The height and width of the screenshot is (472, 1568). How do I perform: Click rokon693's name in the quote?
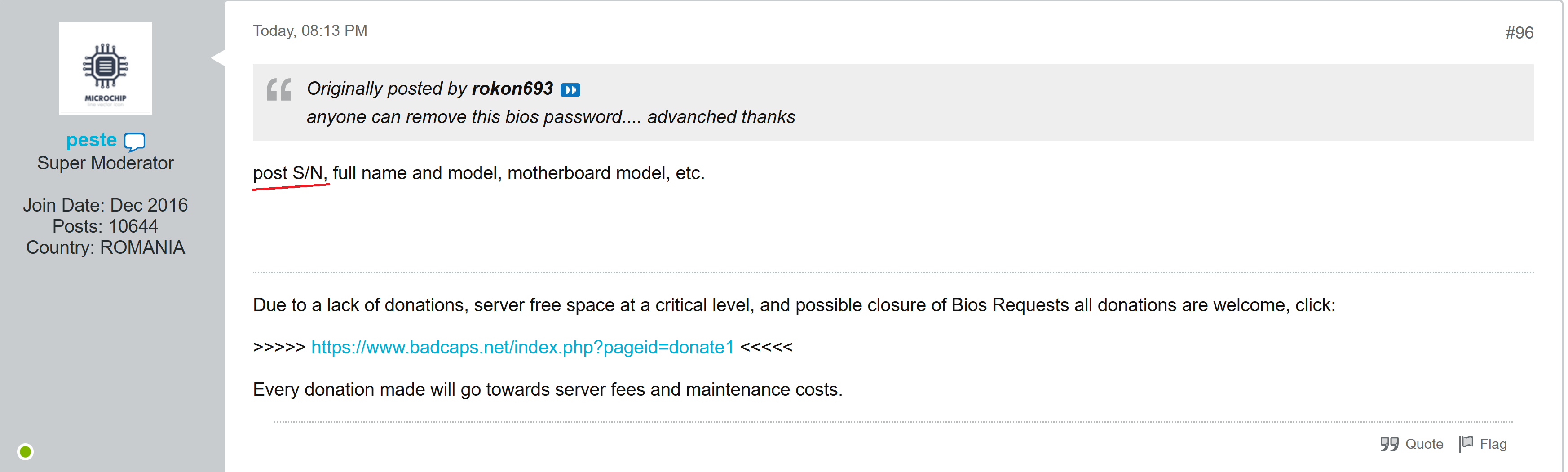[x=512, y=89]
